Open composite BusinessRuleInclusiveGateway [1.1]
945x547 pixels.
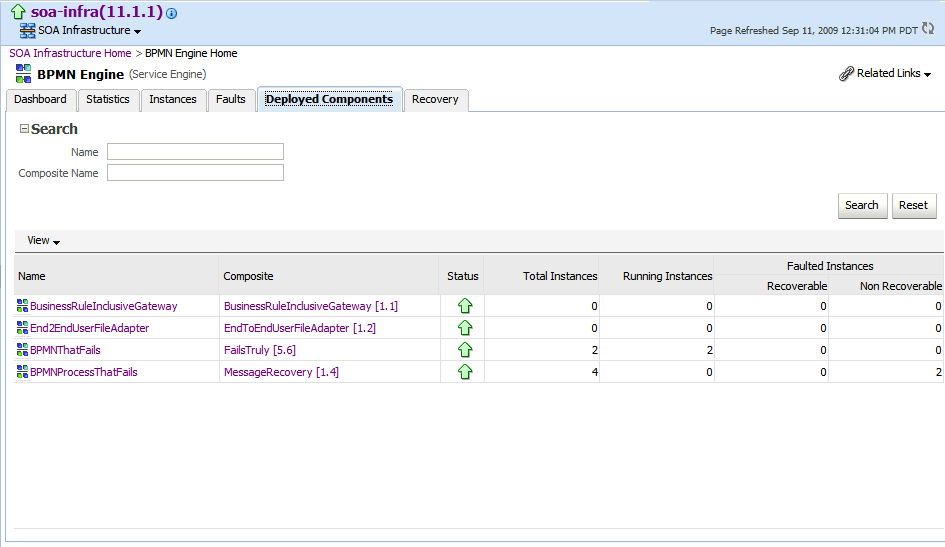(x=311, y=306)
